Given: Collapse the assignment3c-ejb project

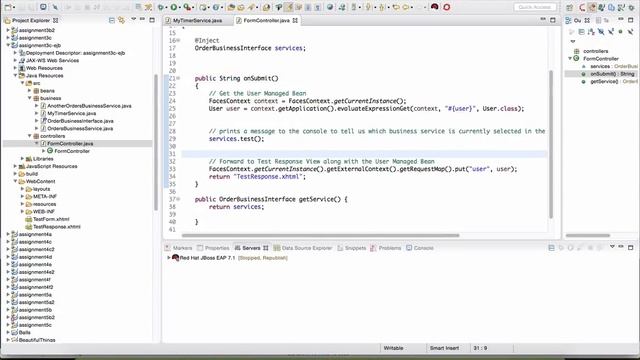Looking at the screenshot, I should click(x=8, y=45).
